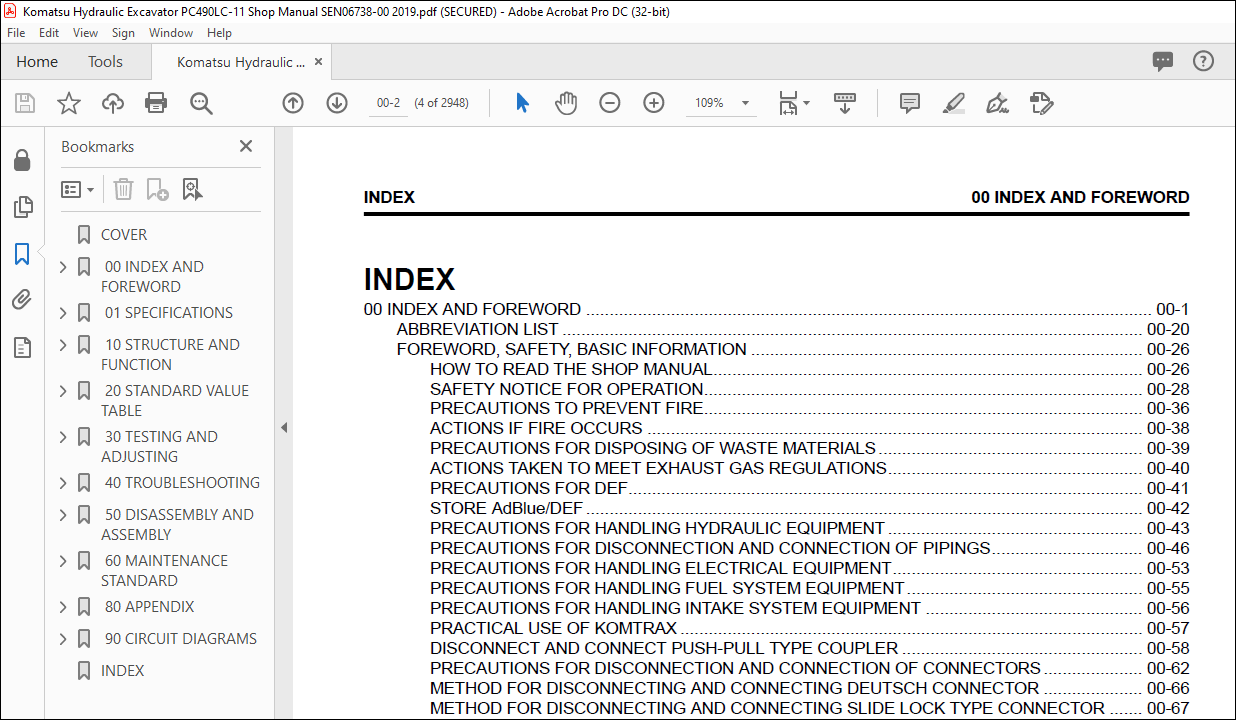Expand the 10 STRUCTURE AND FUNCTION bookmark
Screen dimensions: 1236x720
(63, 345)
